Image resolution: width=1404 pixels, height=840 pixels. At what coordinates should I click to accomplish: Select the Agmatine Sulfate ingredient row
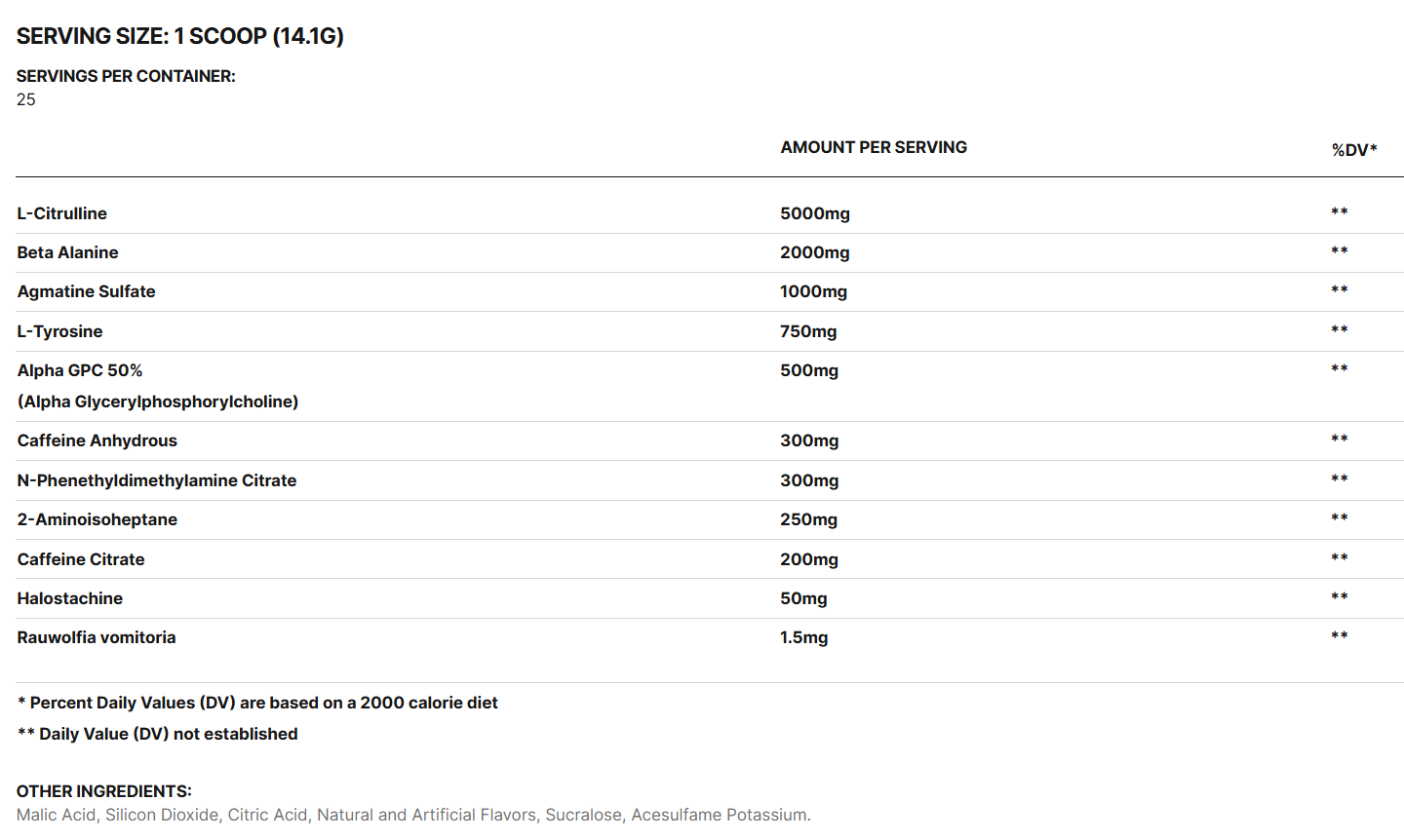pyautogui.click(x=86, y=291)
